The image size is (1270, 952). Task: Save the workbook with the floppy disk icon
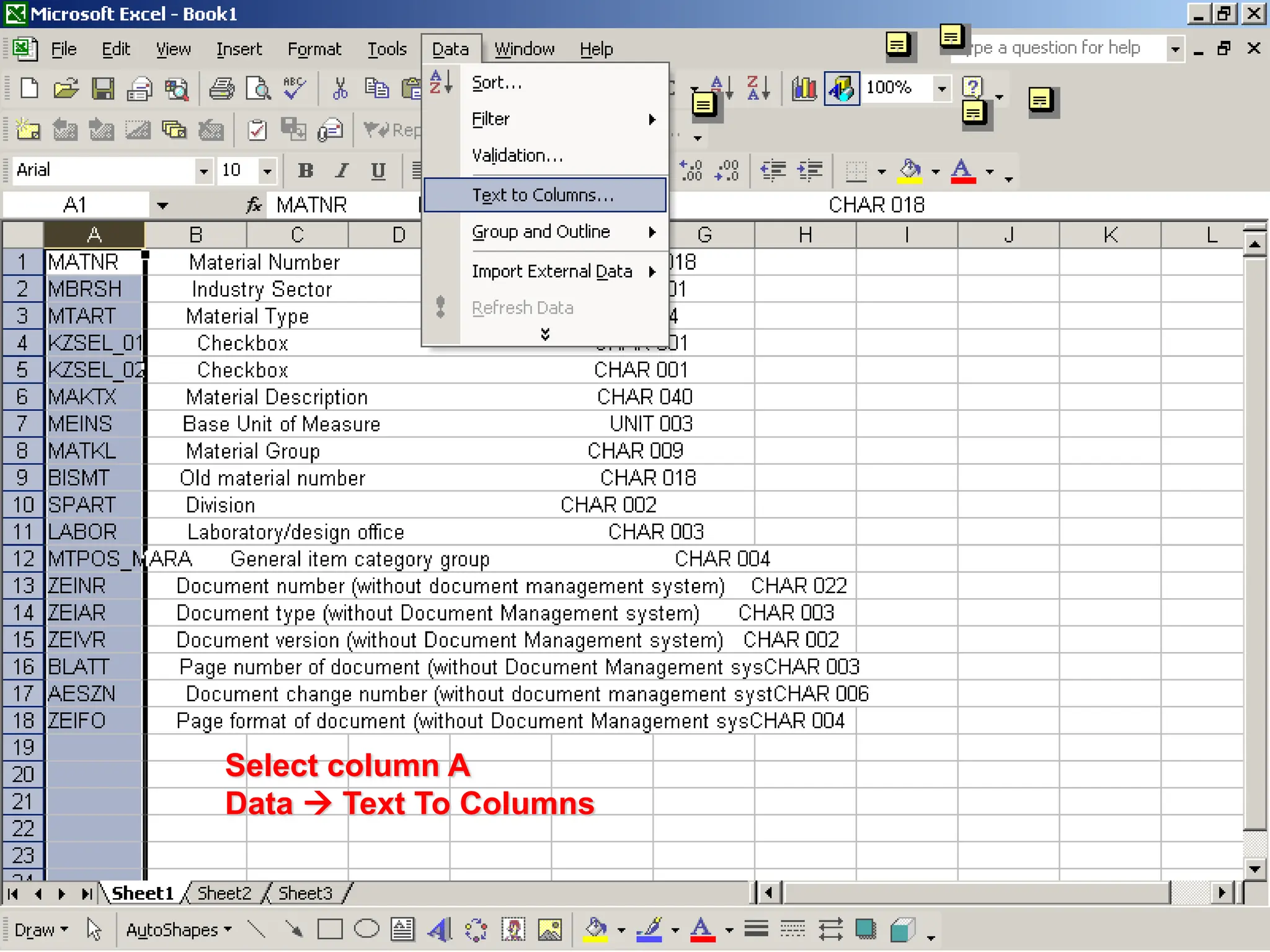103,89
